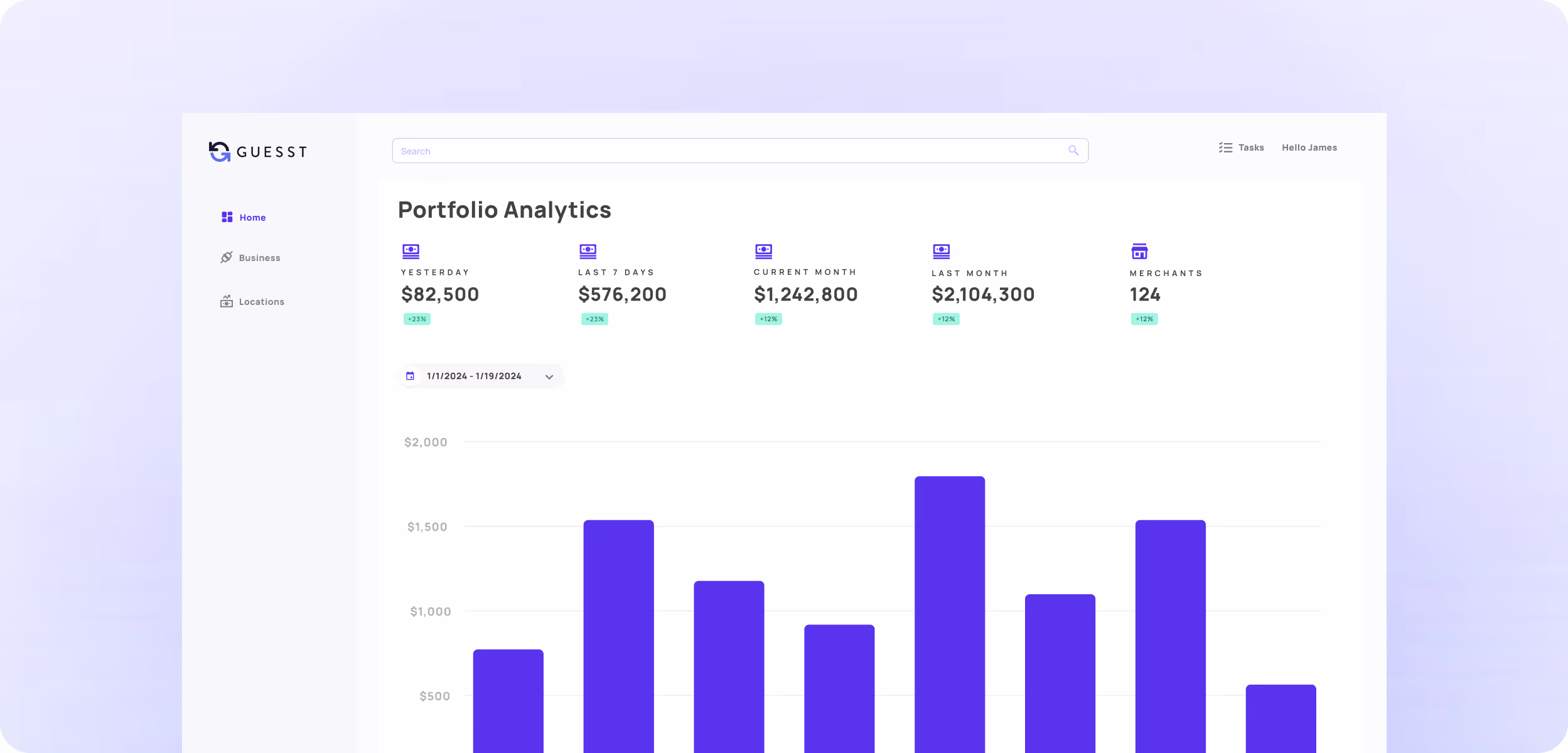Click the money icon above Yesterday

click(x=411, y=251)
